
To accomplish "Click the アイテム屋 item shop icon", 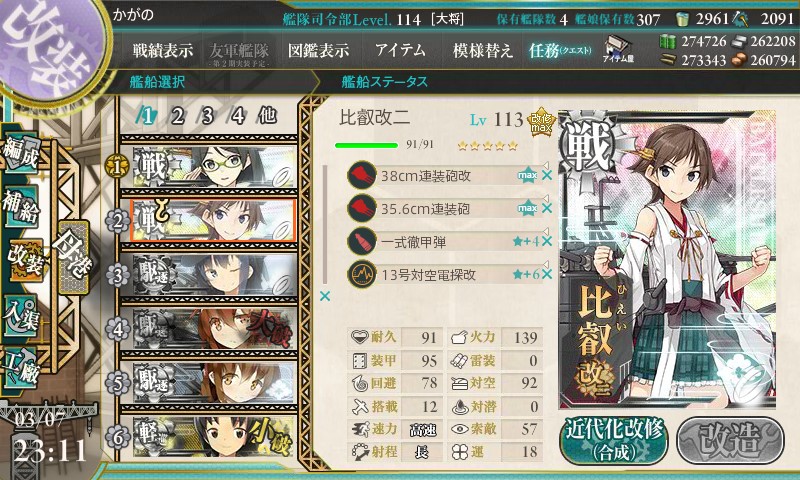I will coord(618,49).
